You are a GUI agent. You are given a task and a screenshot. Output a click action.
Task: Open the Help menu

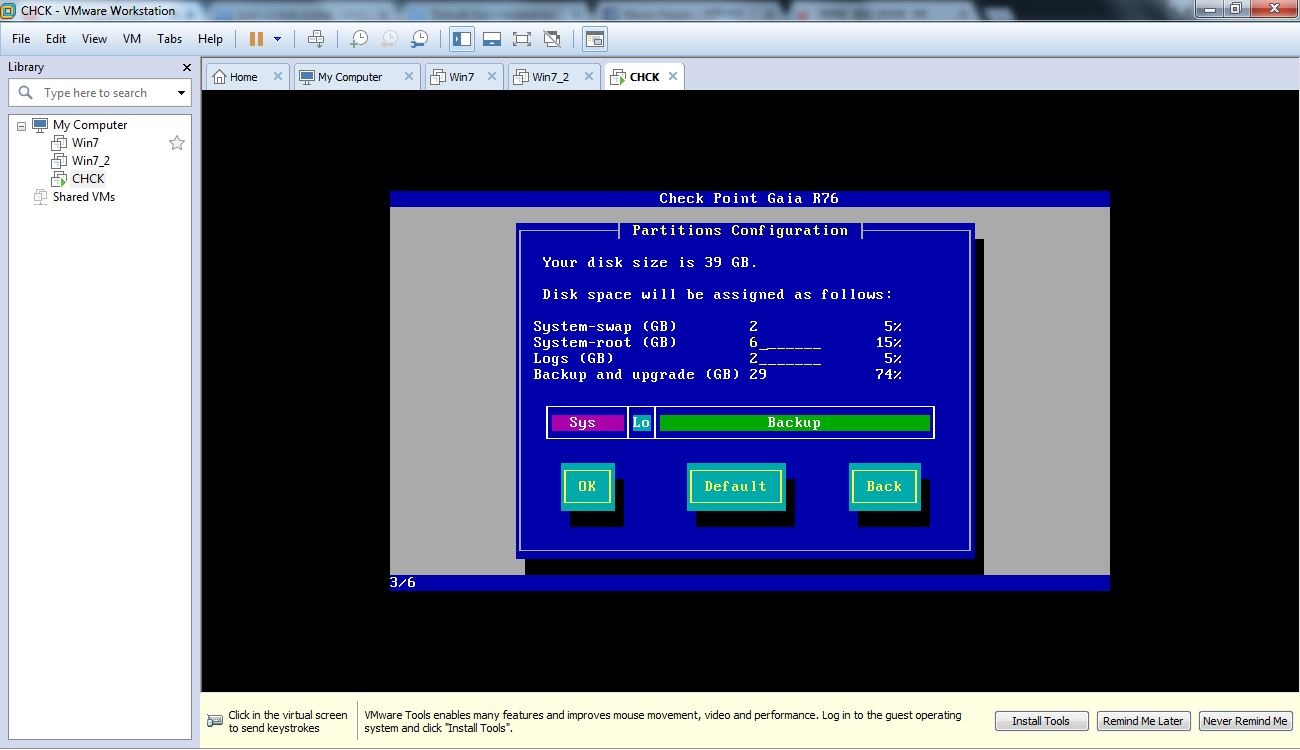(x=210, y=39)
